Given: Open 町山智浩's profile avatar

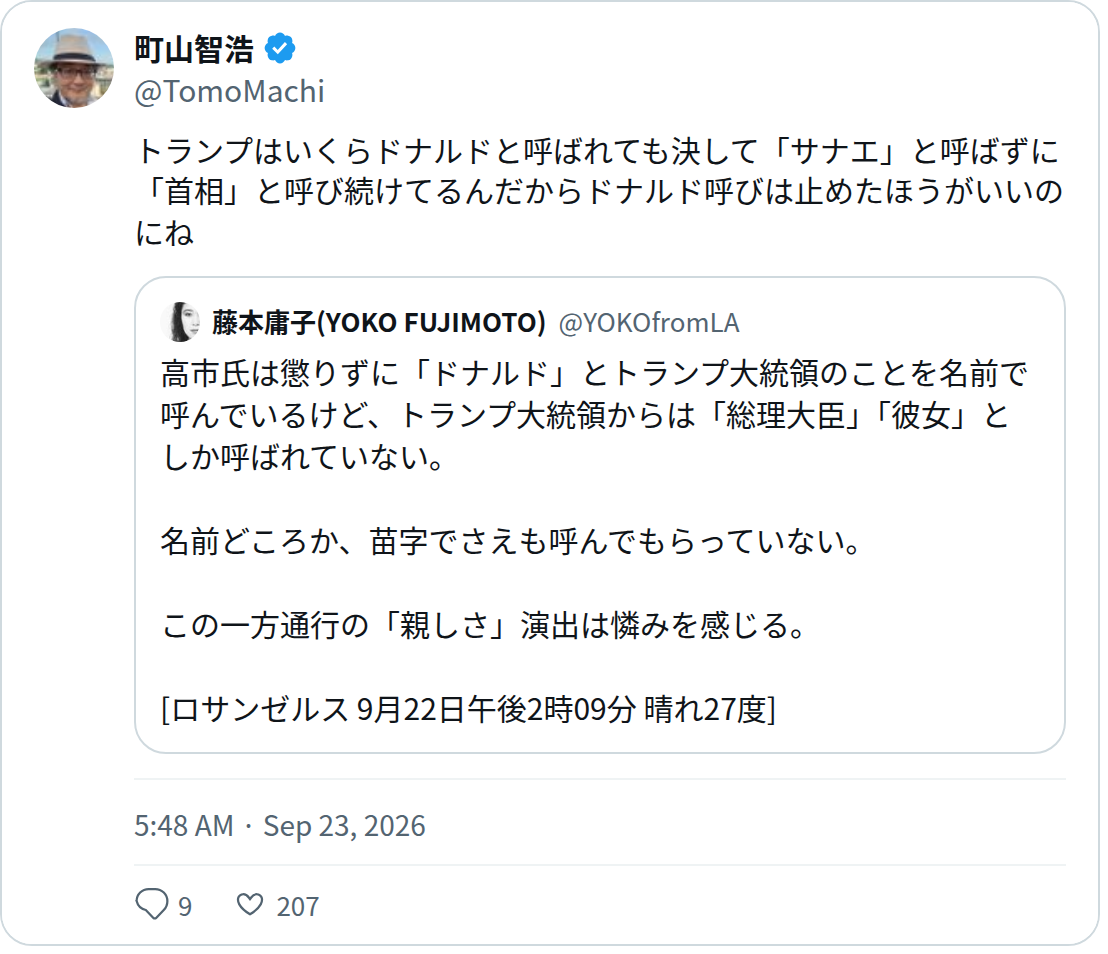Looking at the screenshot, I should 74,69.
